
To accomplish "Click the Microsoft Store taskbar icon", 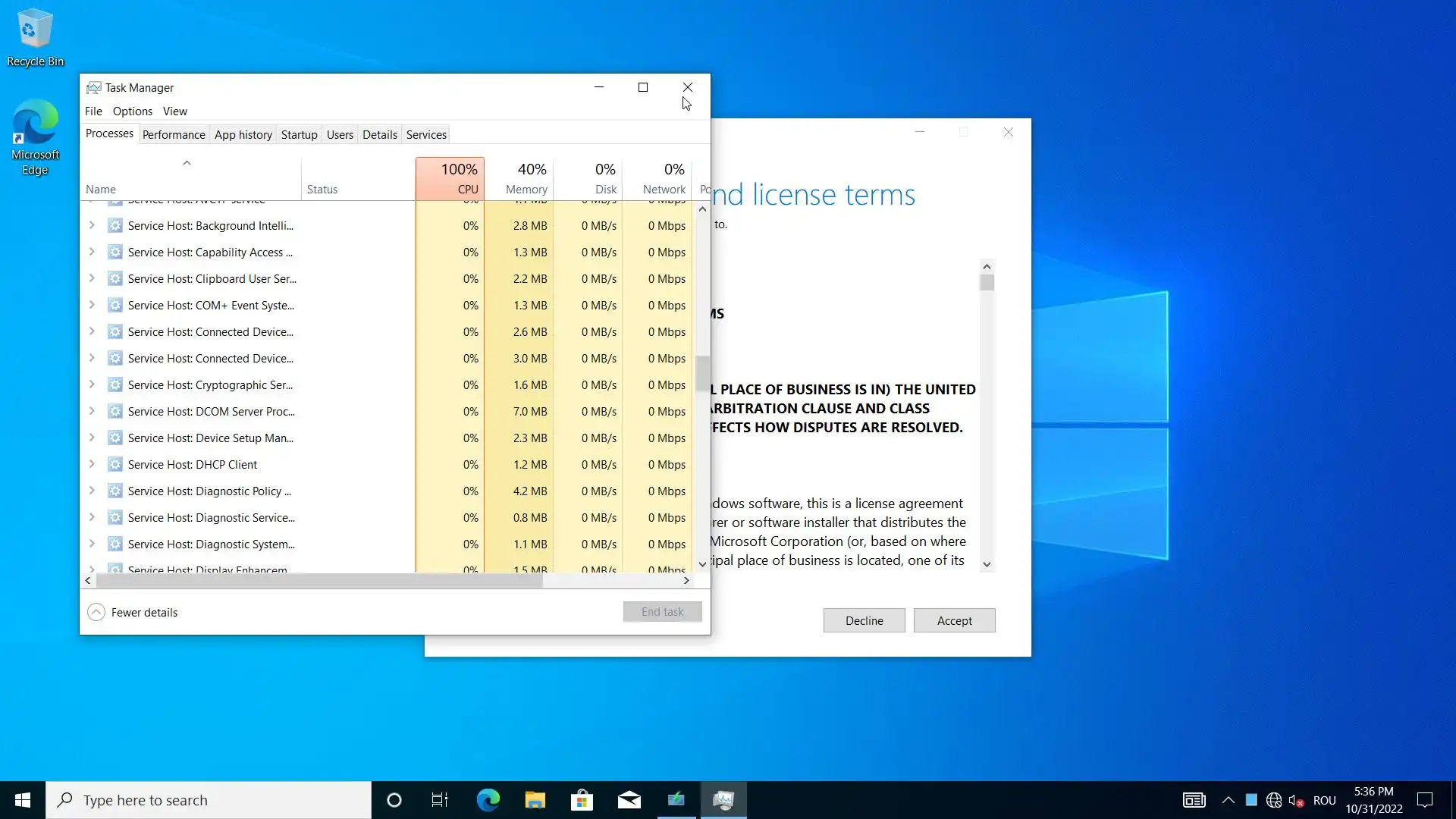I will [582, 800].
